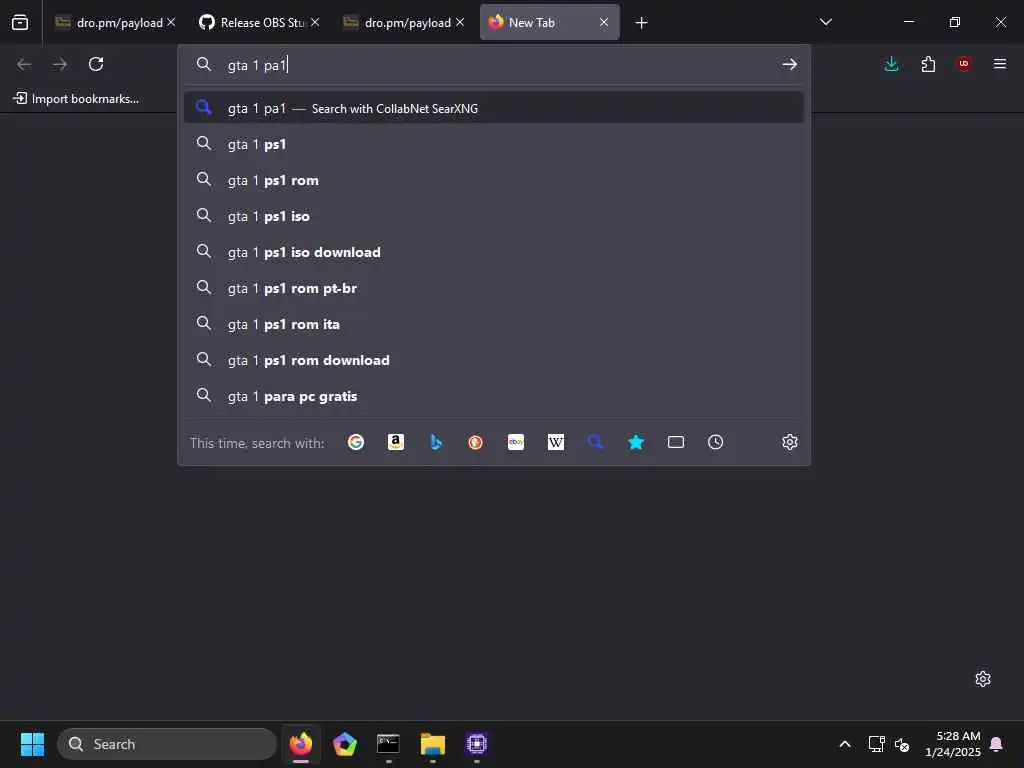1024x768 pixels.
Task: Search this time with Bing
Action: tap(436, 442)
